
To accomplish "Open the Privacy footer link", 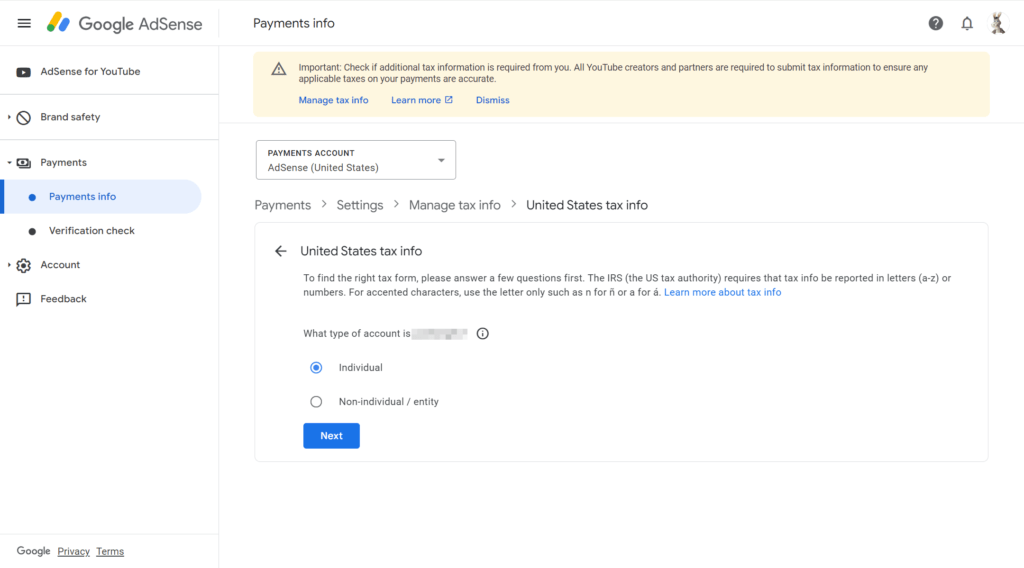I will click(73, 552).
